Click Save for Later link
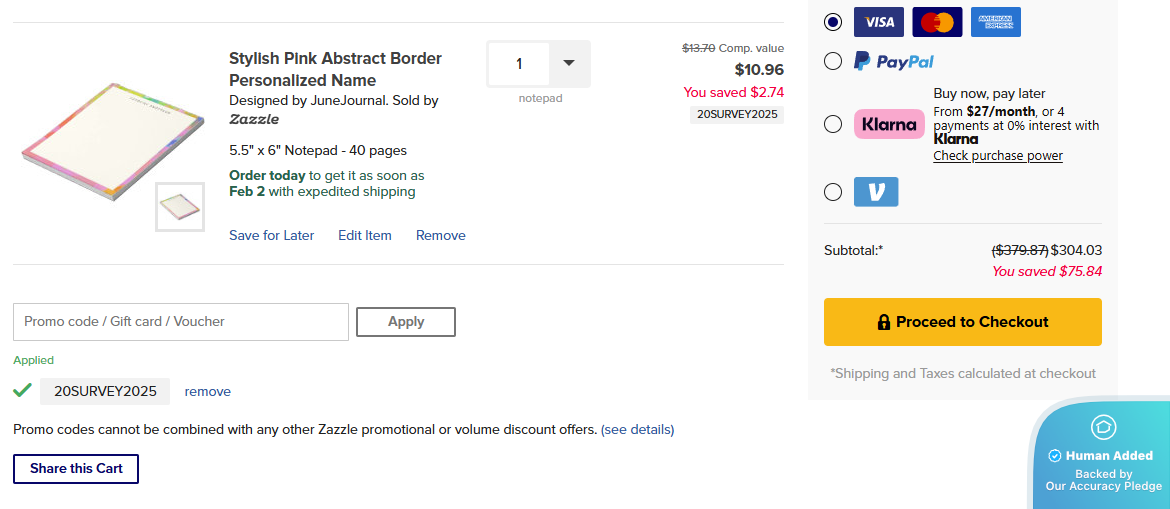Viewport: 1170px width, 509px height. click(271, 236)
